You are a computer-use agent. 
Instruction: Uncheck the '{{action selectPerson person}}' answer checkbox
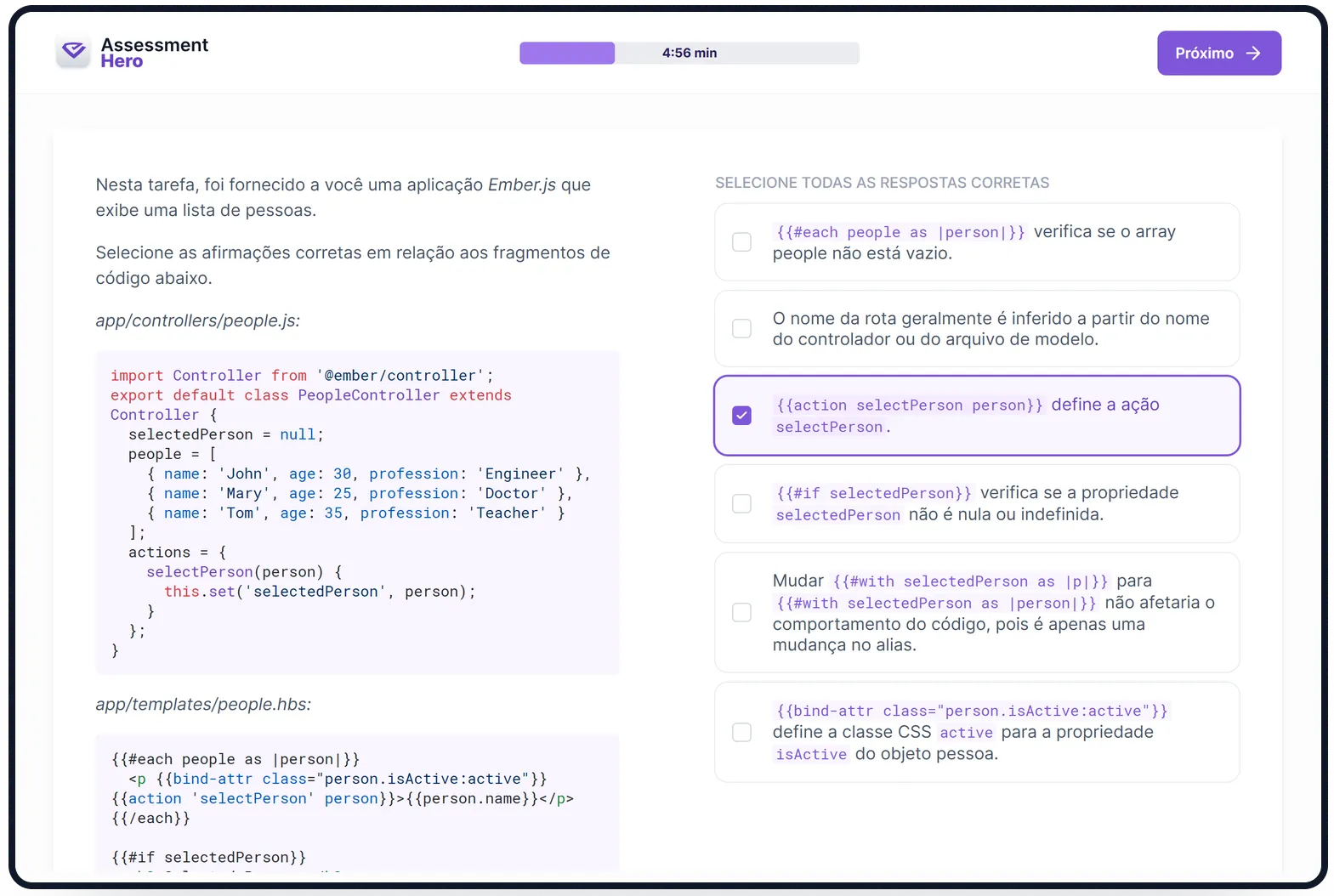(x=741, y=415)
